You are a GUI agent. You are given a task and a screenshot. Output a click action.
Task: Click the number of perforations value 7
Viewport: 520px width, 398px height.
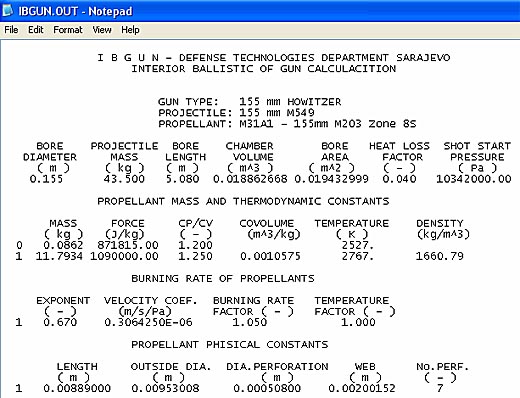pos(440,388)
